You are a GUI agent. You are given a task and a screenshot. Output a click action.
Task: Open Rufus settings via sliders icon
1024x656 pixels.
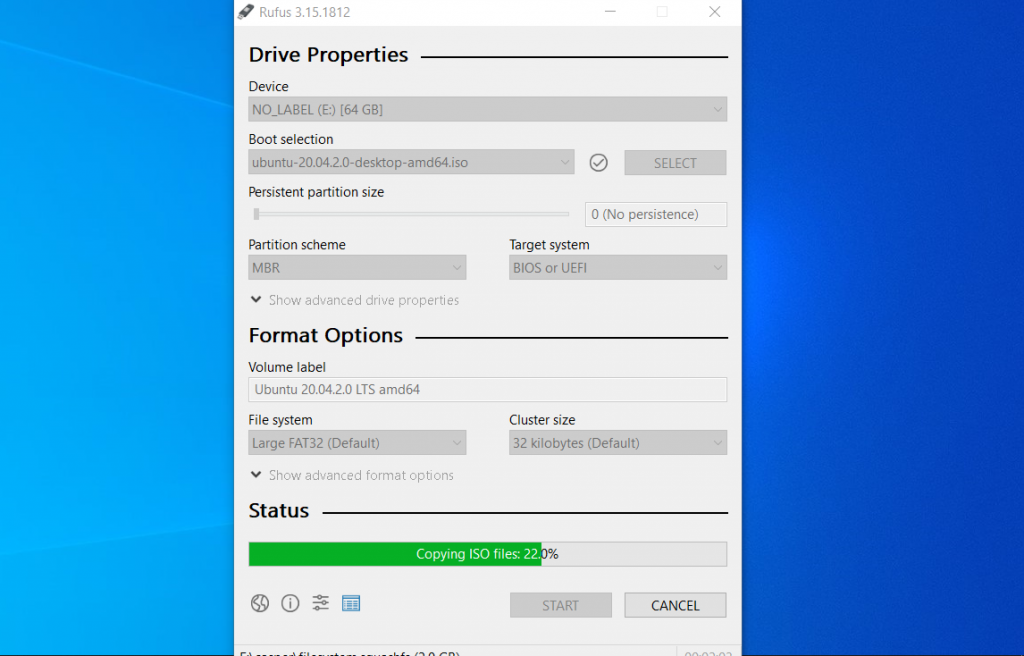[x=320, y=603]
